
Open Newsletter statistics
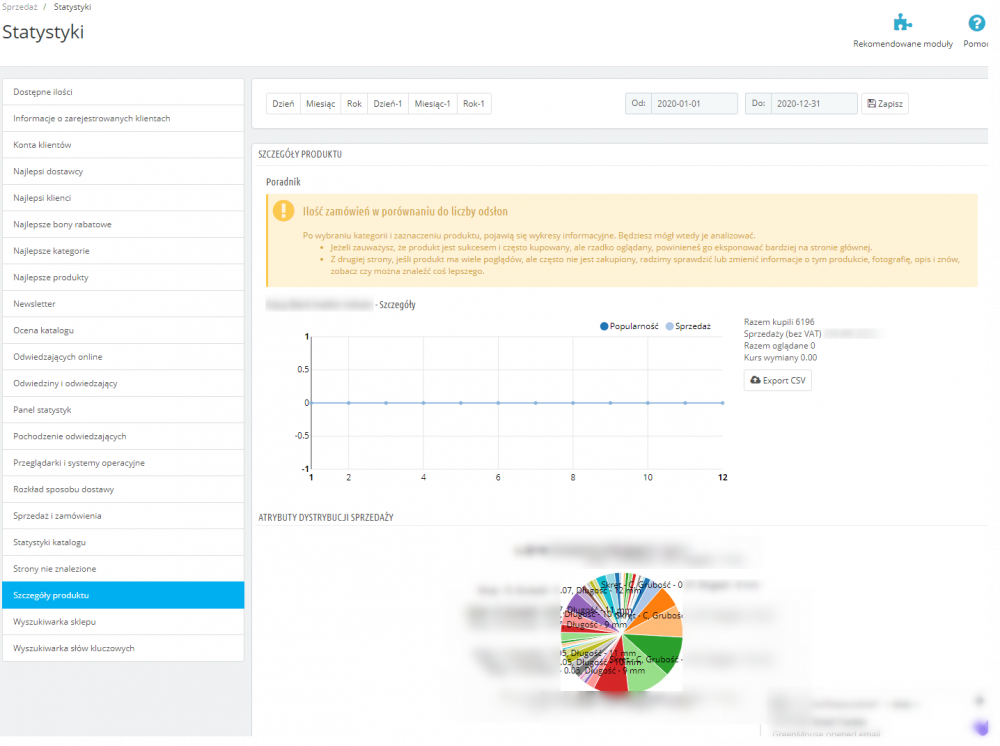[x=123, y=304]
